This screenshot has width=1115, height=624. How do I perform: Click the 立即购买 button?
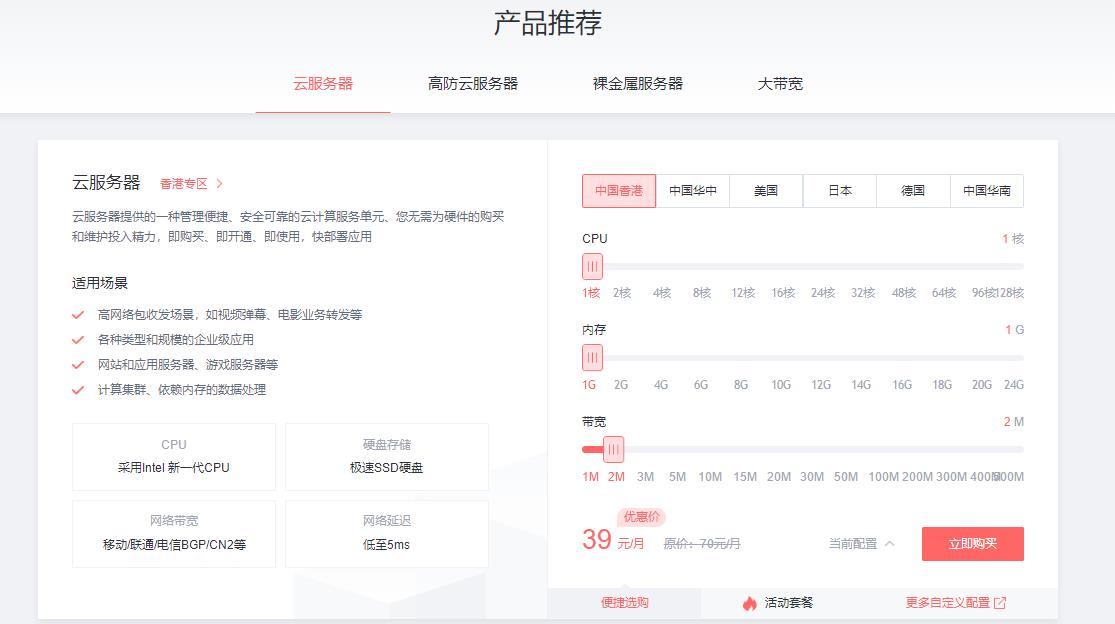click(x=973, y=544)
